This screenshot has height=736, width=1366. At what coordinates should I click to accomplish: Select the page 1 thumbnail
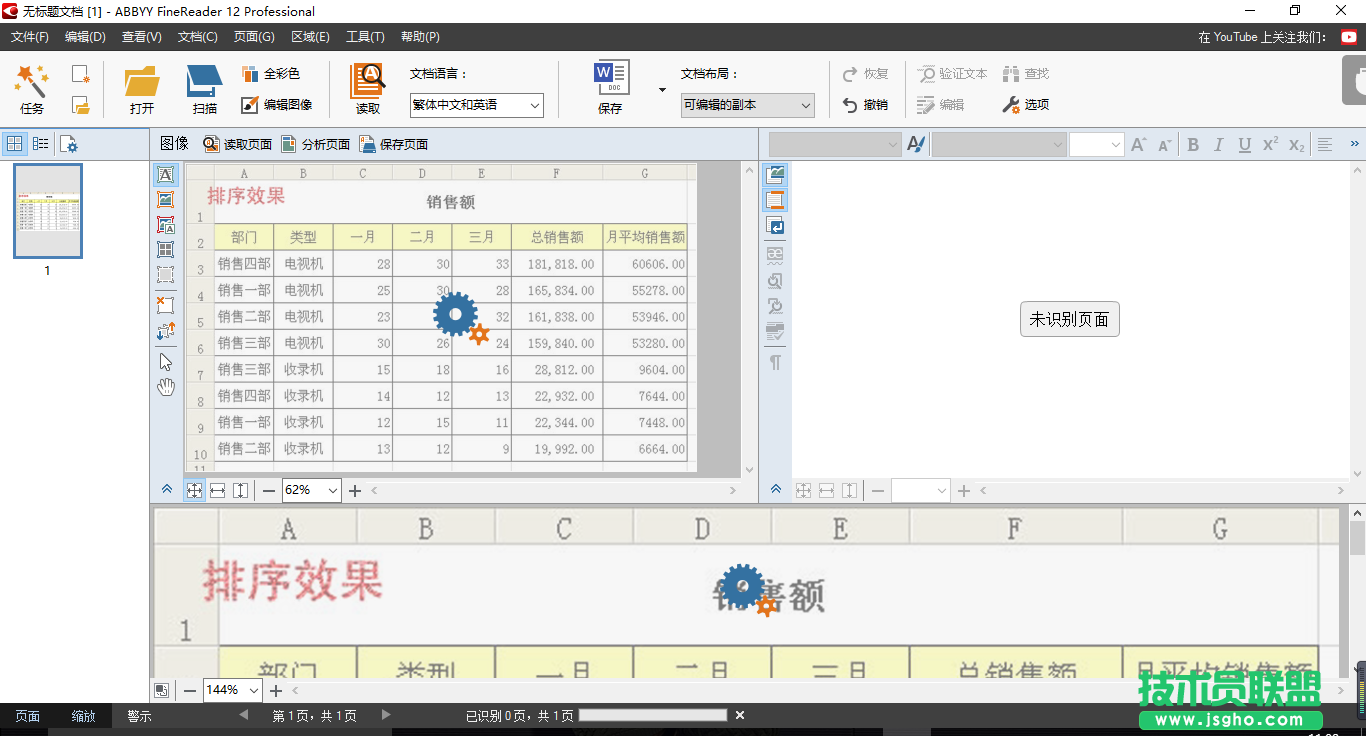pyautogui.click(x=47, y=211)
